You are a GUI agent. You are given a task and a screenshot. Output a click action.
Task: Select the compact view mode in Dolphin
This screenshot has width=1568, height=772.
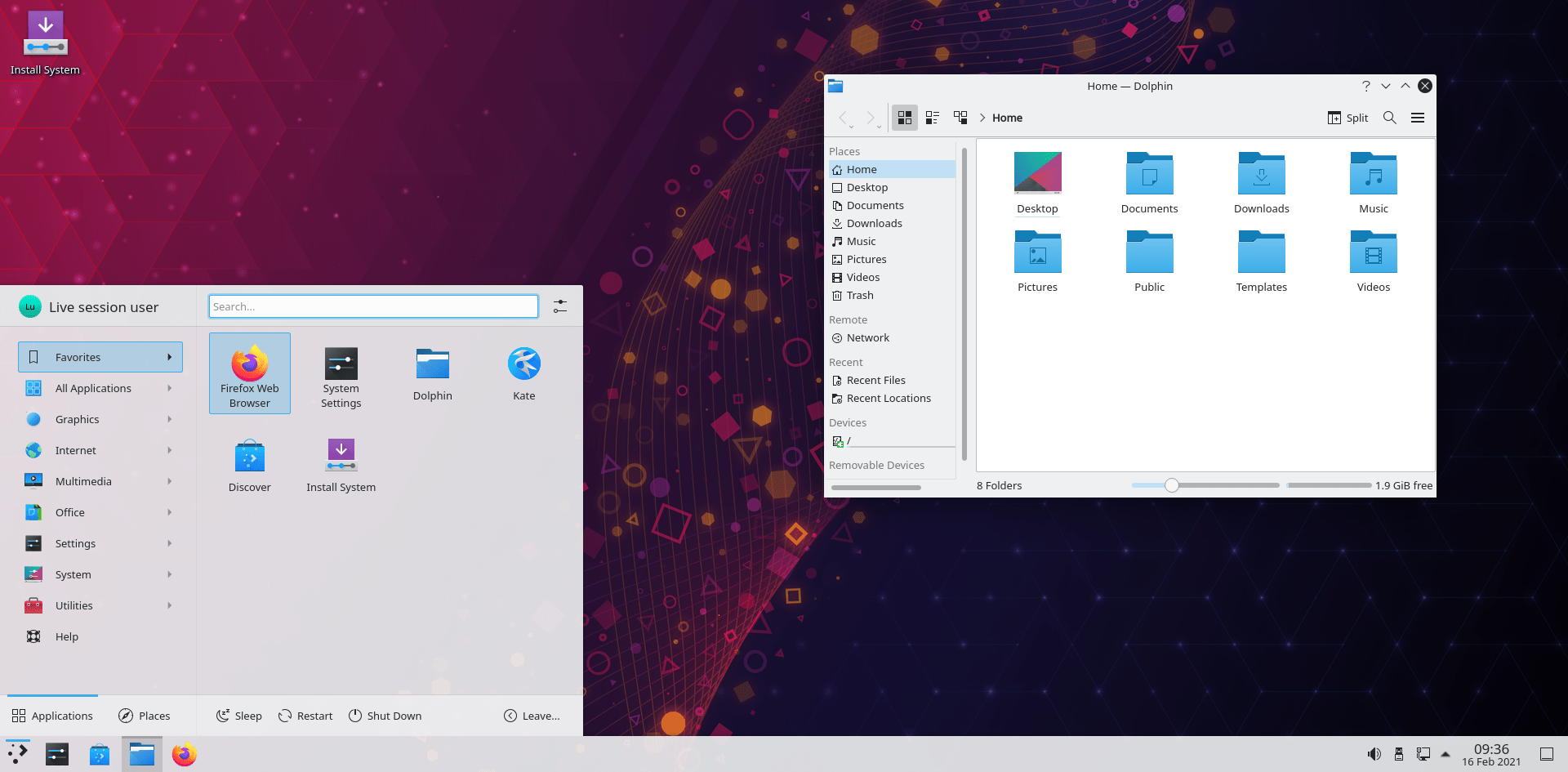pyautogui.click(x=932, y=117)
